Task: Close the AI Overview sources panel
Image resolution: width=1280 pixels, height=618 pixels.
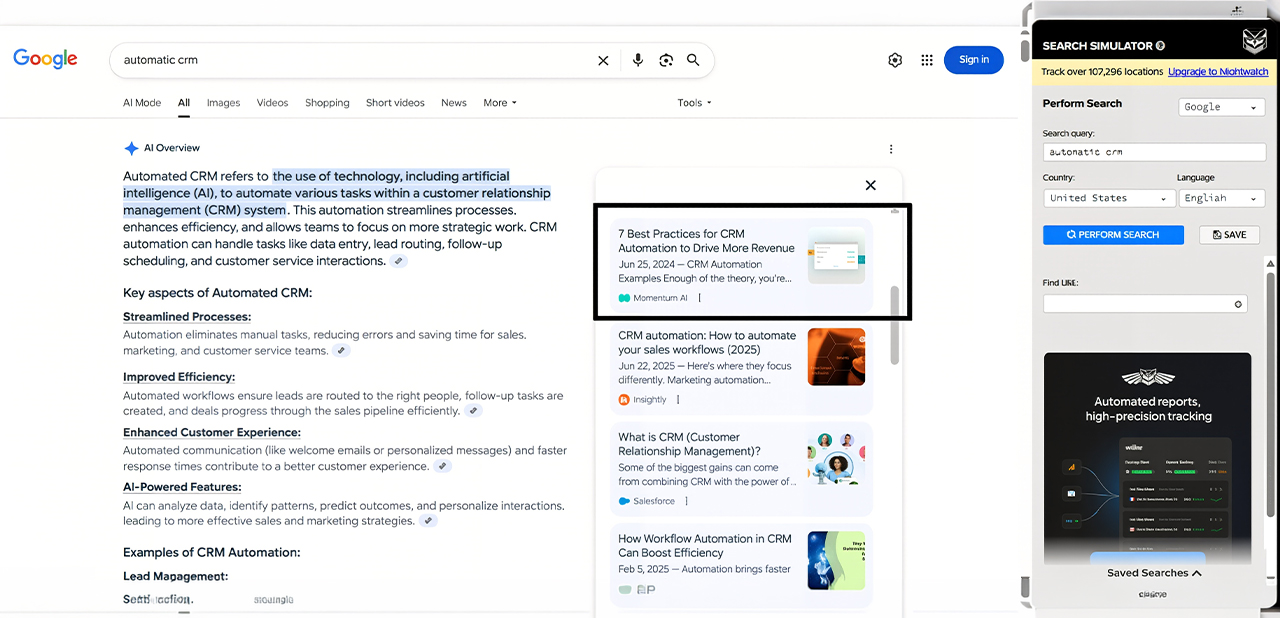Action: point(870,185)
